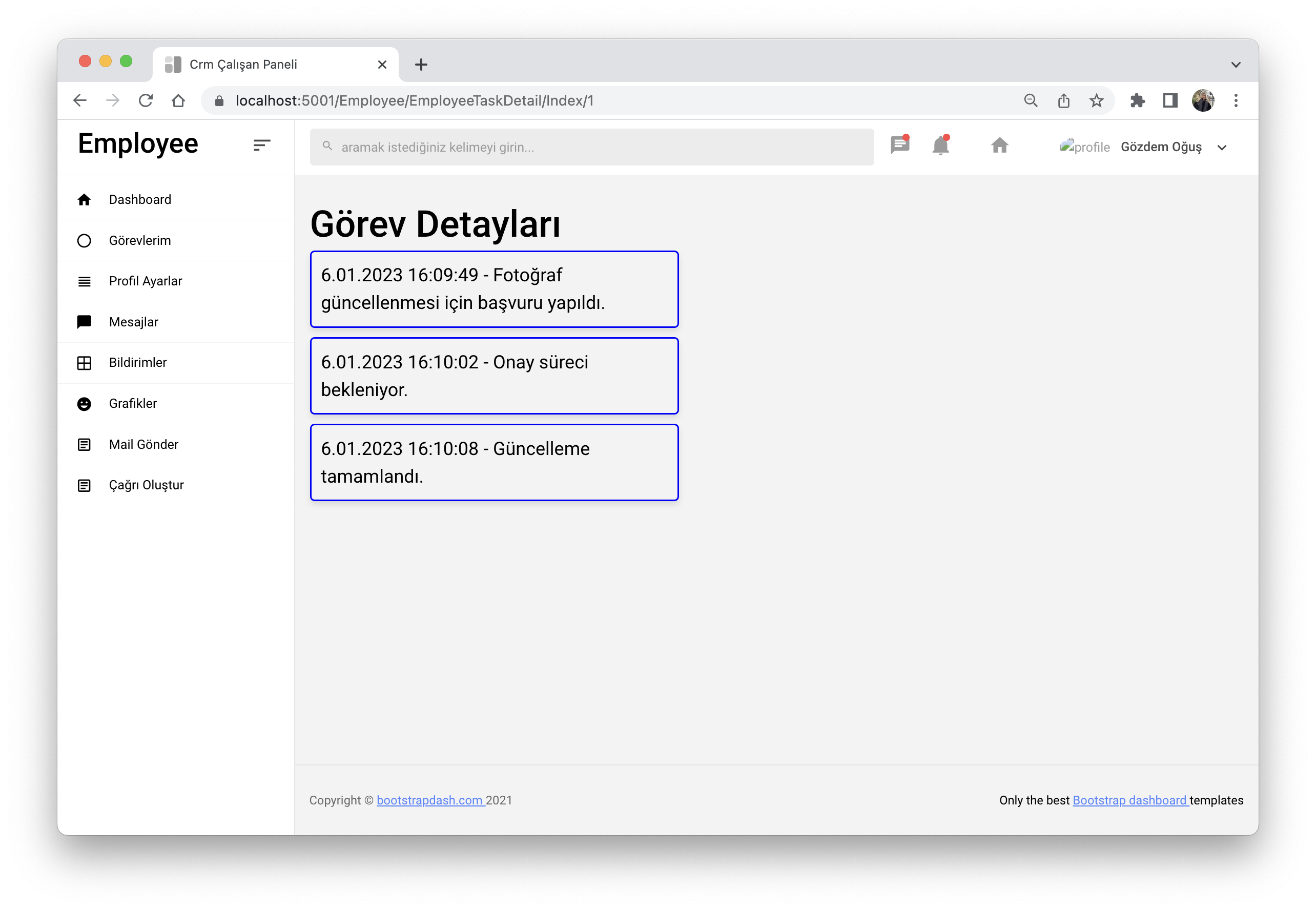Screen dimensions: 1316x911
Task: Open notifications bell in navbar
Action: click(940, 145)
